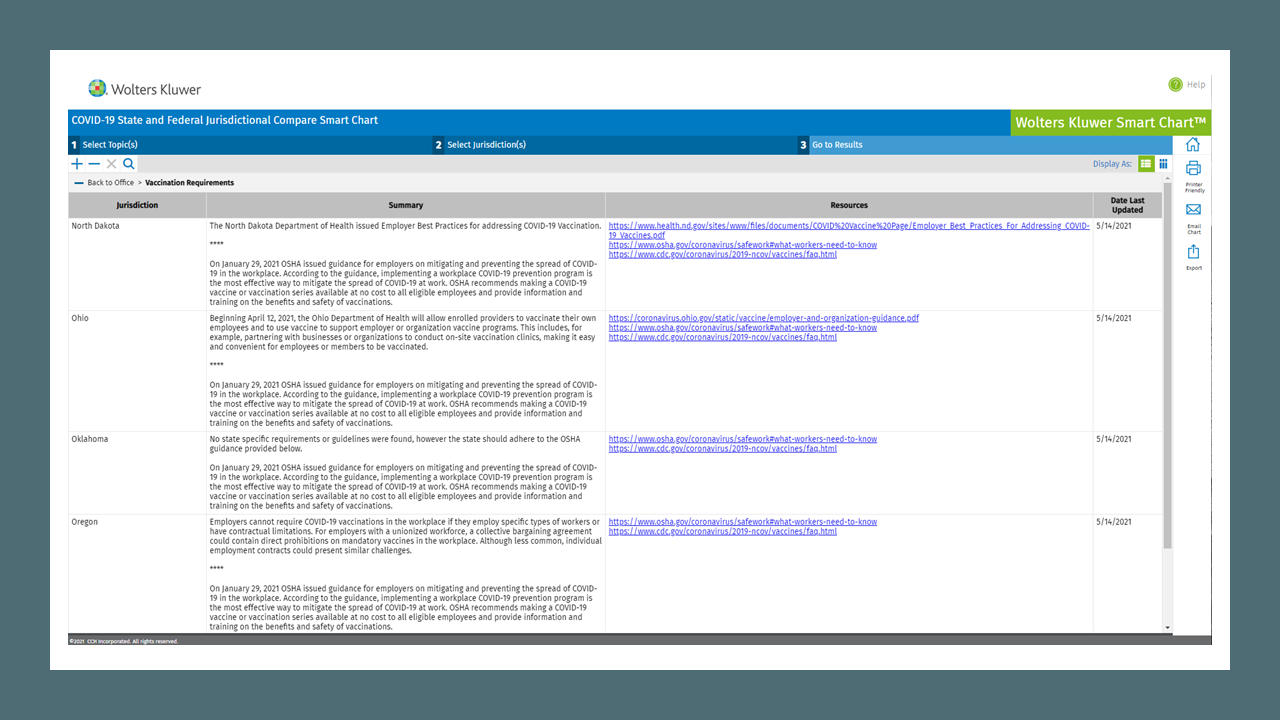This screenshot has width=1280, height=720.
Task: Click the vertical scrollbar thumb
Action: [x=1167, y=365]
